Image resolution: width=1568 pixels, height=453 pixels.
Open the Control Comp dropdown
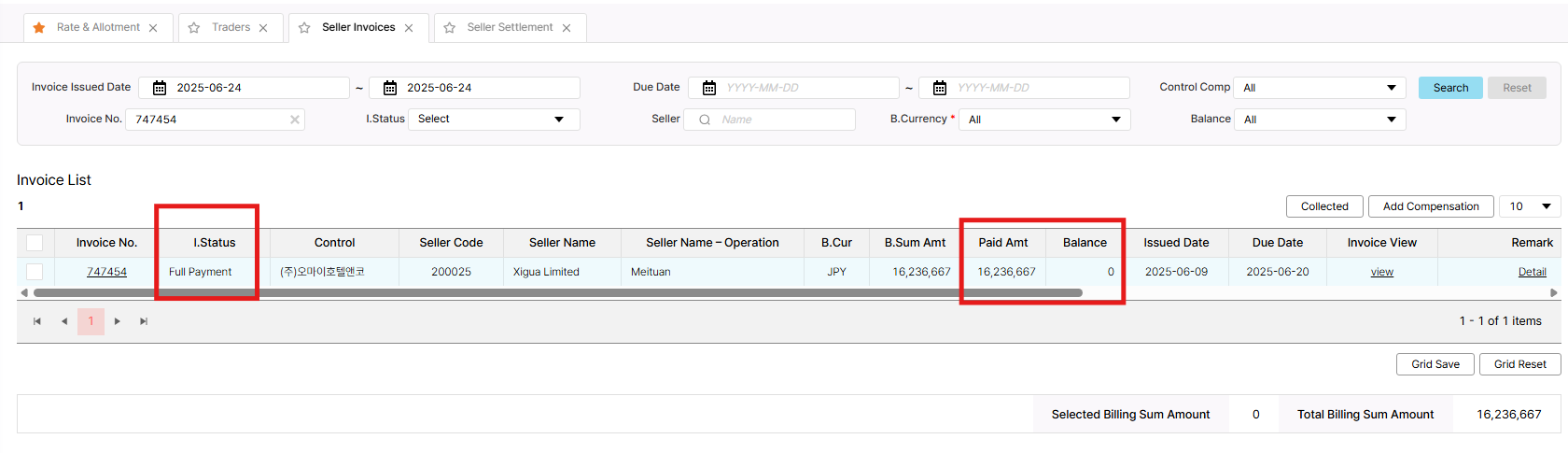(x=1319, y=88)
